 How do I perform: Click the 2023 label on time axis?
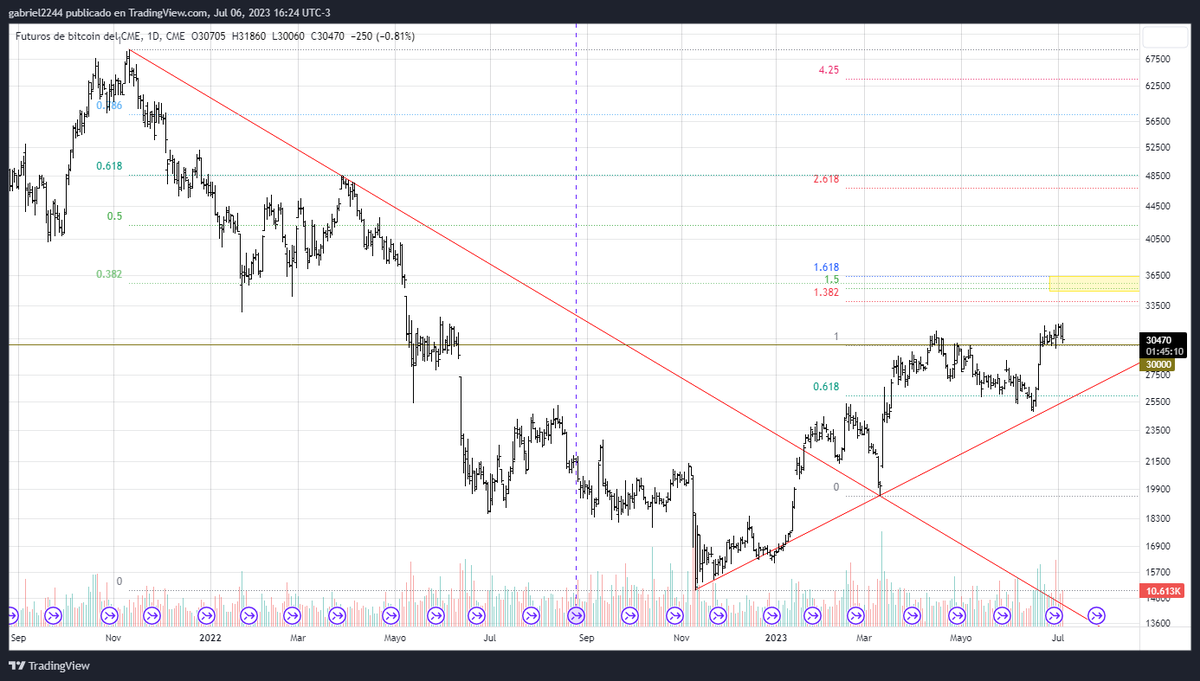(x=775, y=636)
